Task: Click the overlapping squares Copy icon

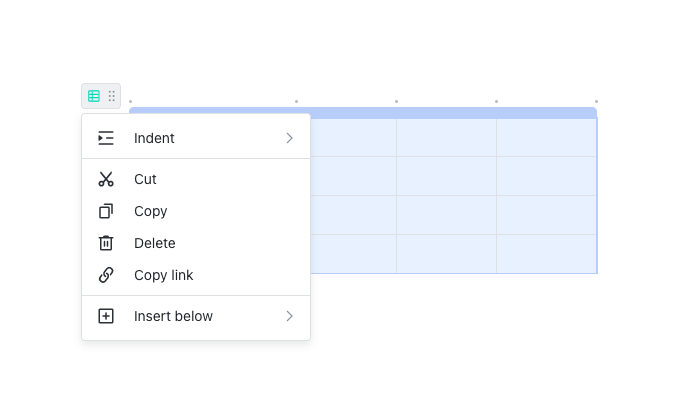Action: tap(106, 211)
